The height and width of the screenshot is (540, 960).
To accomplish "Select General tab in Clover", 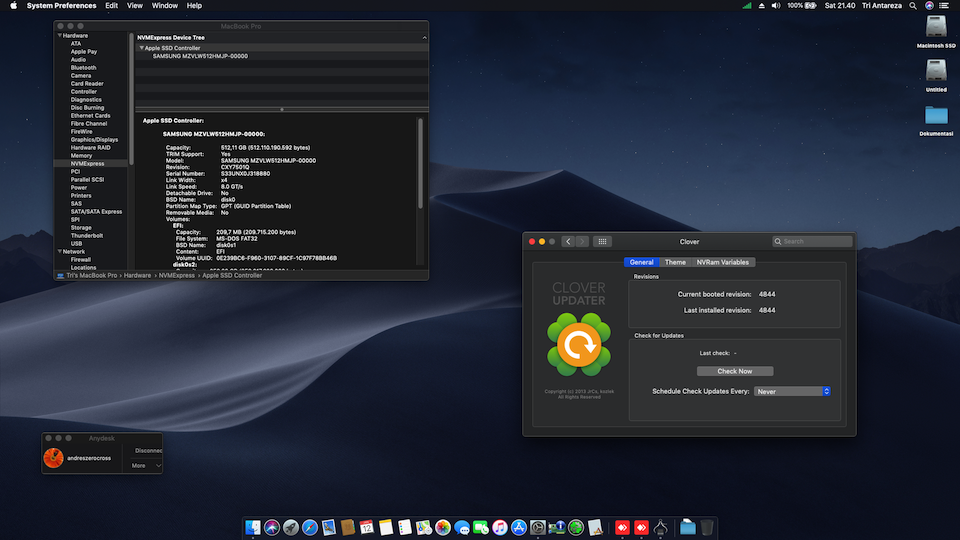I will (x=642, y=262).
